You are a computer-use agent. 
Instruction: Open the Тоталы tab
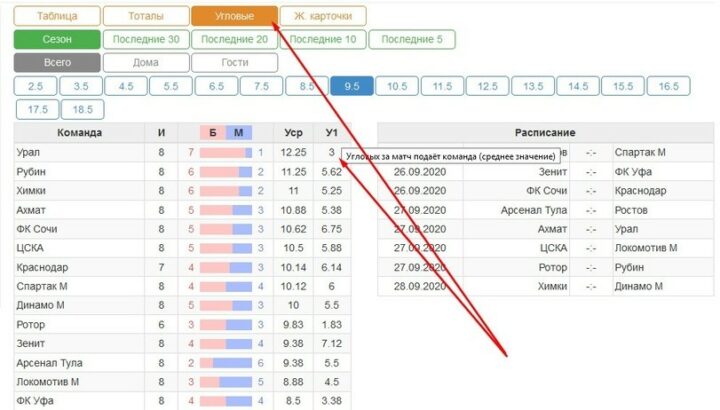pyautogui.click(x=146, y=16)
